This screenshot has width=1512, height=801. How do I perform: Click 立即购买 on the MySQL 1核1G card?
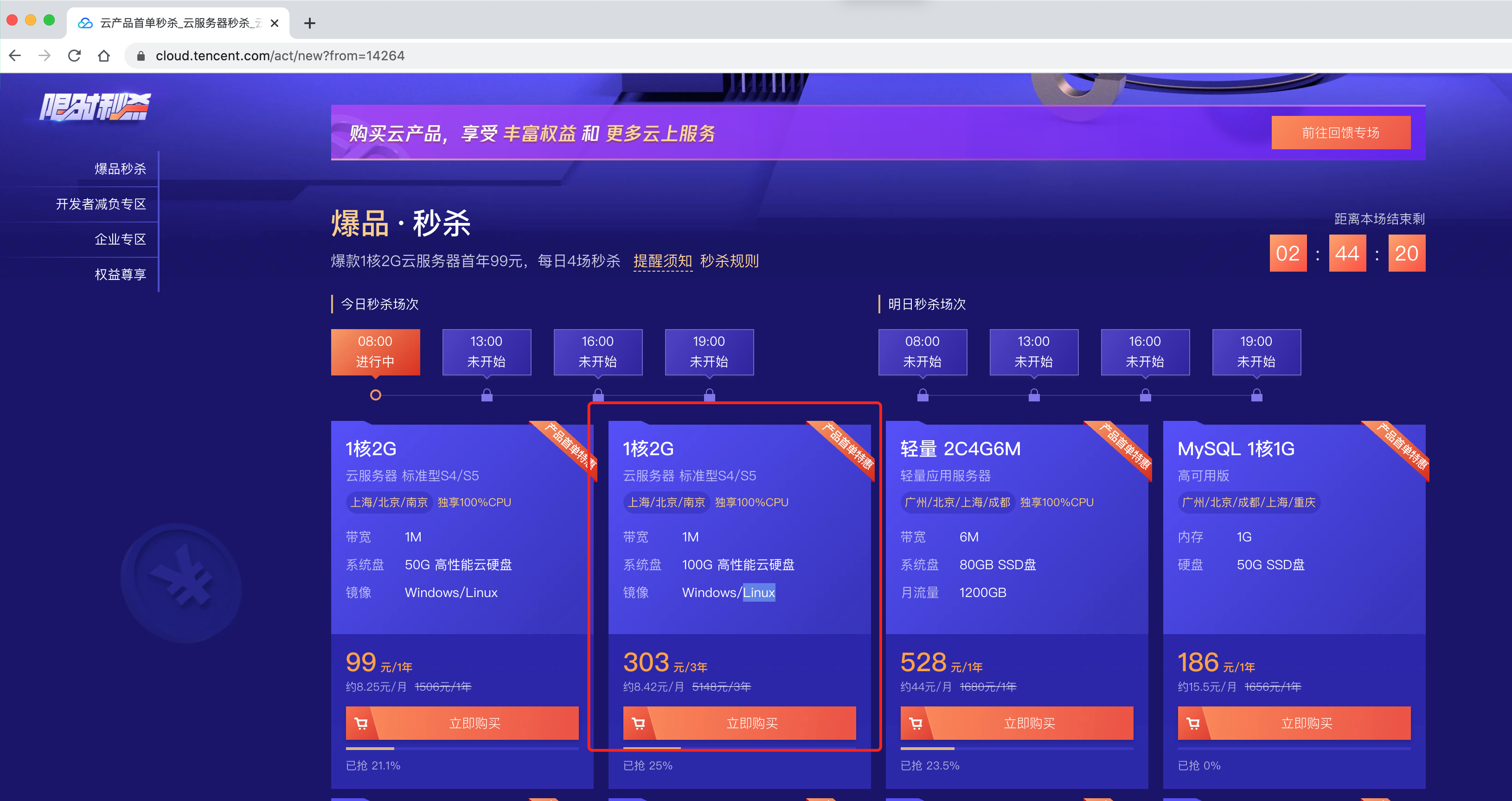tap(1294, 724)
